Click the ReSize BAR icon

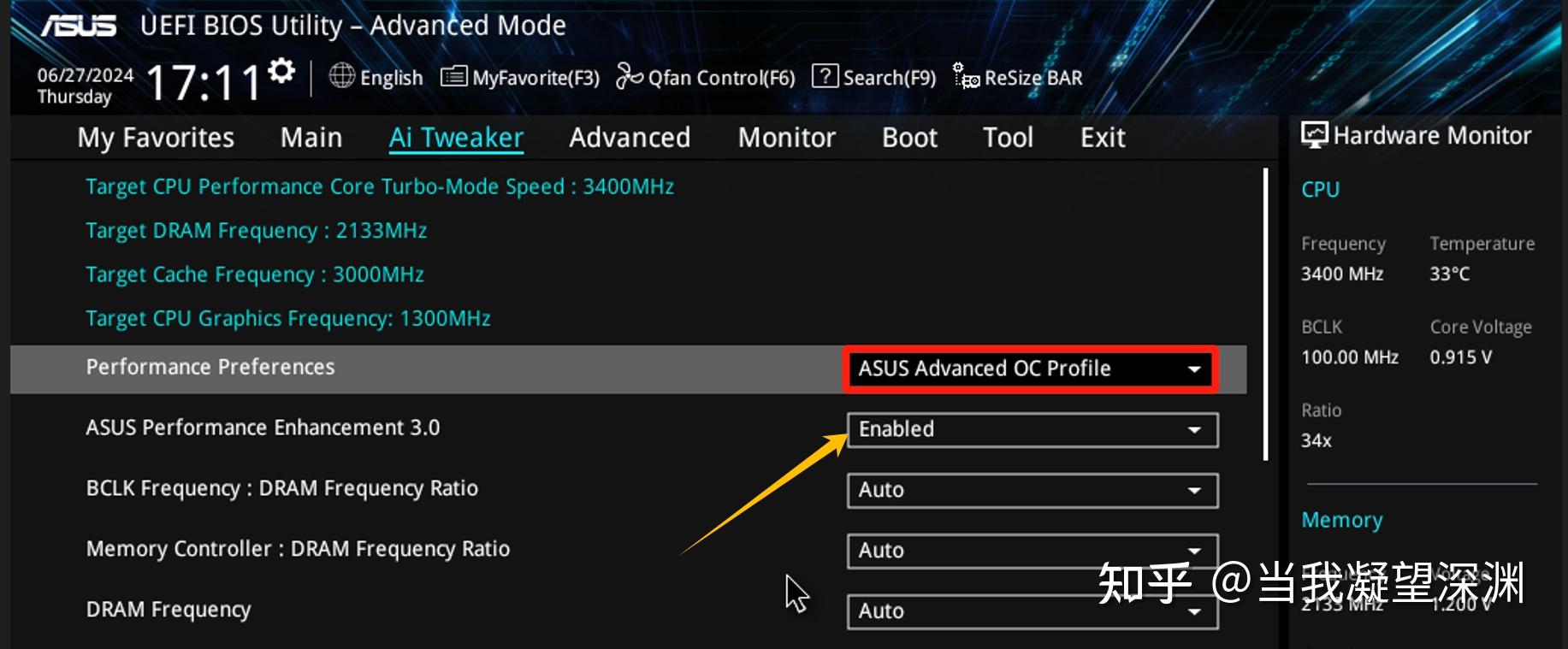(x=965, y=77)
